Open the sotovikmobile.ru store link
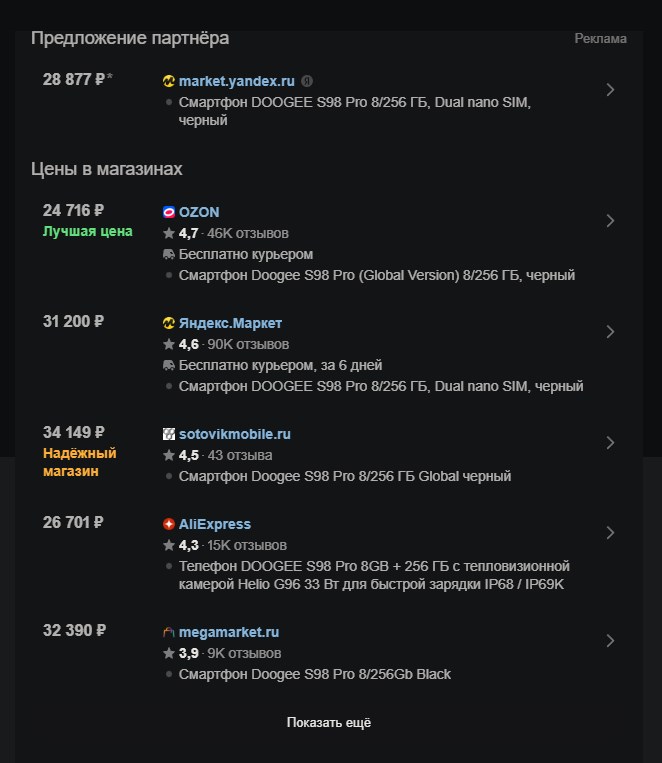Image resolution: width=662 pixels, height=763 pixels. click(x=235, y=434)
